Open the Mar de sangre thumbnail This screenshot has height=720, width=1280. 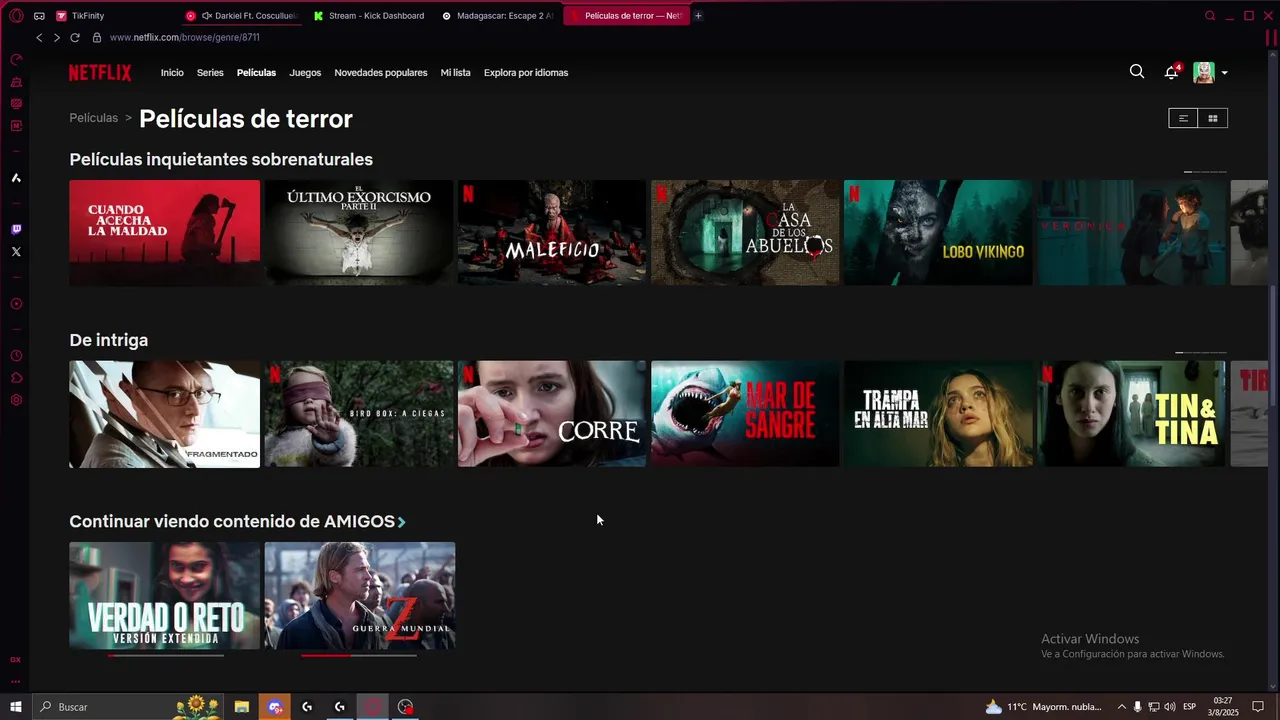coord(745,414)
